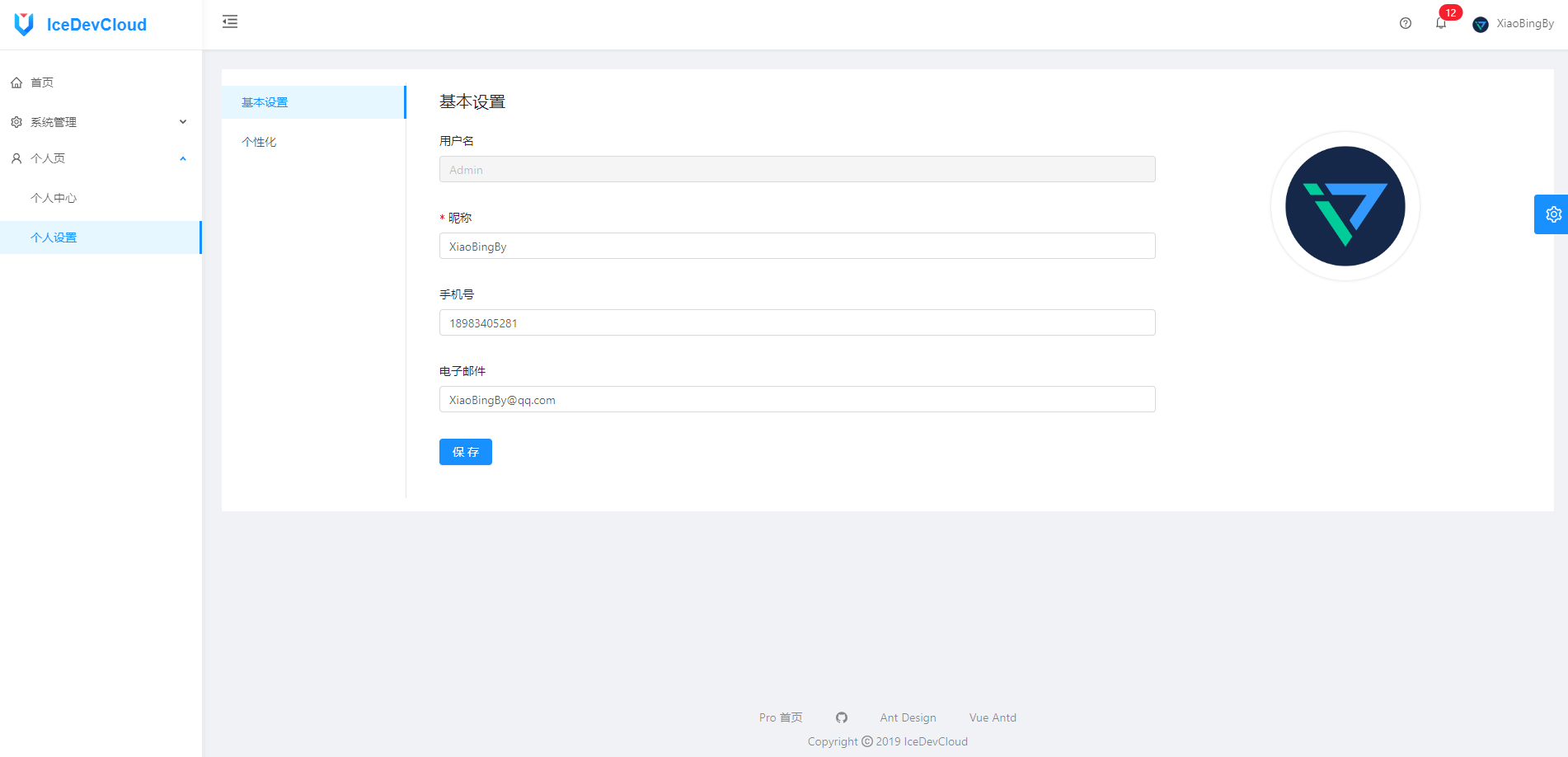This screenshot has width=1568, height=757.
Task: Click the 保存 button
Action: (x=466, y=452)
